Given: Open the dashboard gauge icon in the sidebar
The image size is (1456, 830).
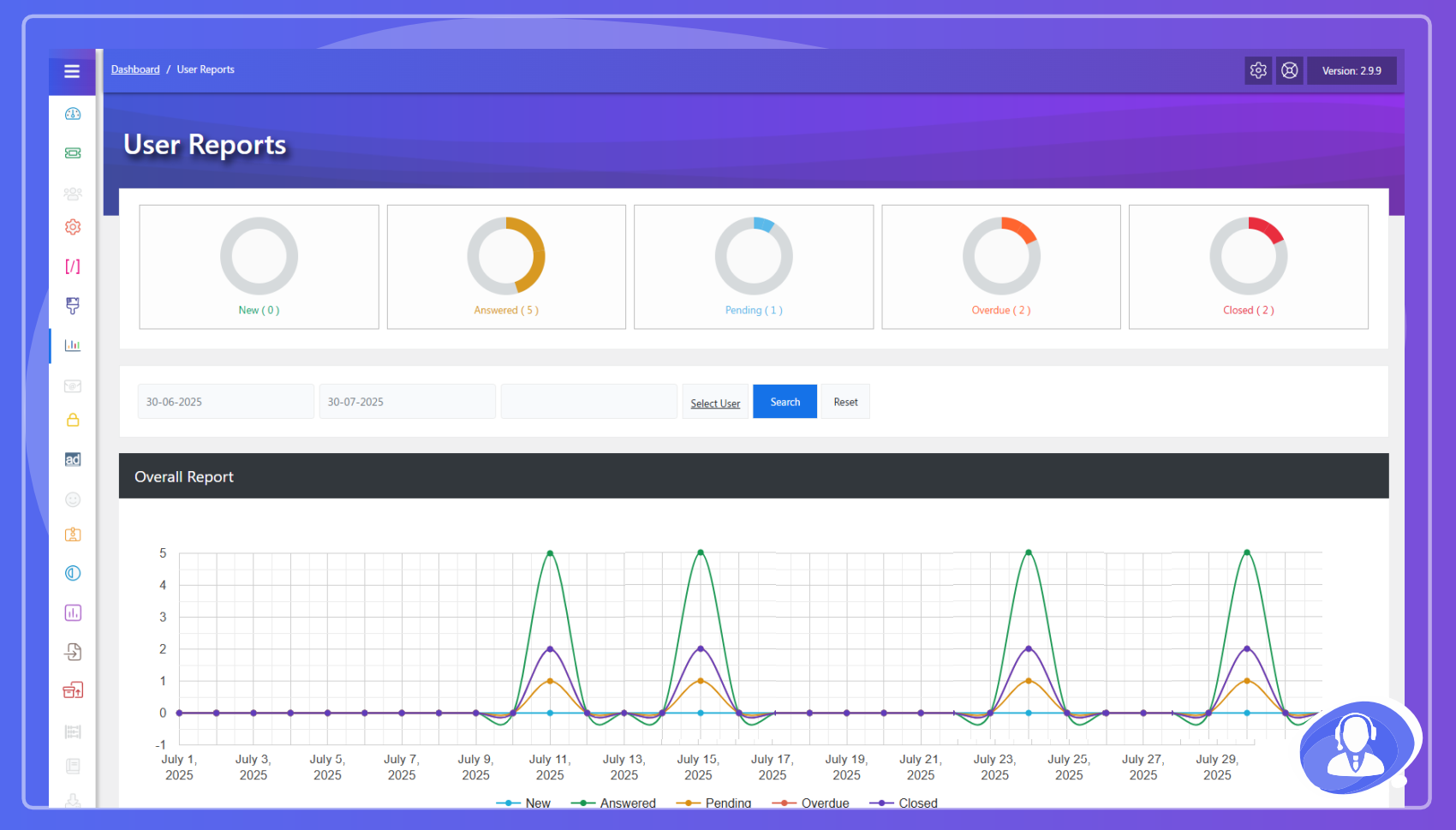Looking at the screenshot, I should [73, 114].
